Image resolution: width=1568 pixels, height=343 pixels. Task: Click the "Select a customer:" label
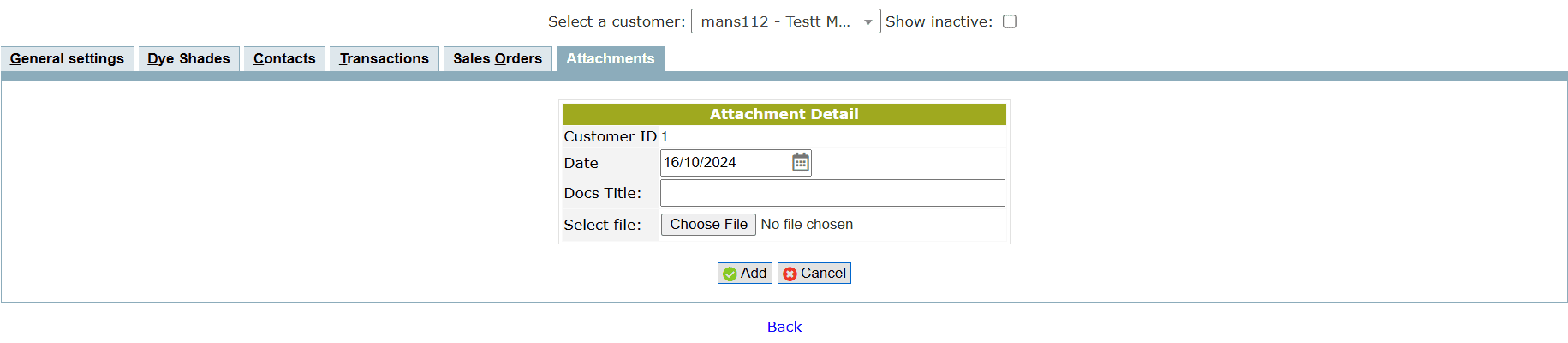tap(616, 21)
